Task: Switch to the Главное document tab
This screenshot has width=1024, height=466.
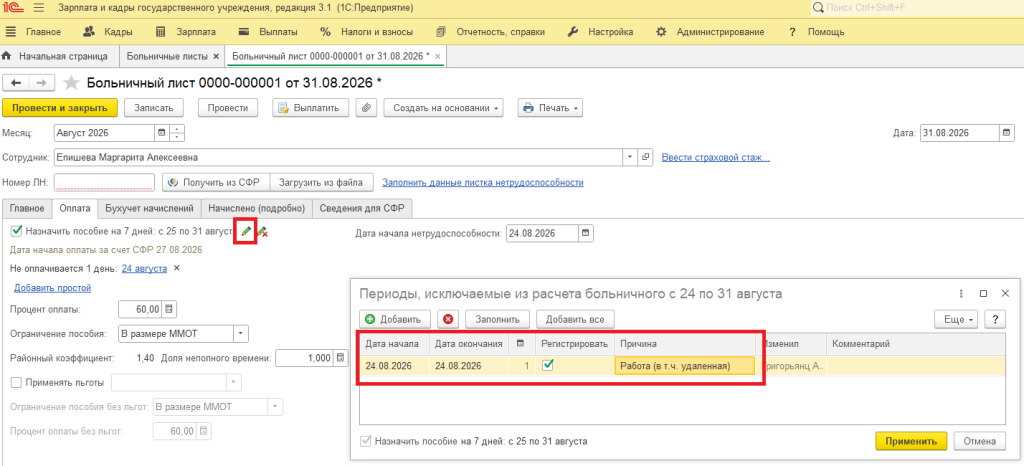Action: click(x=27, y=208)
